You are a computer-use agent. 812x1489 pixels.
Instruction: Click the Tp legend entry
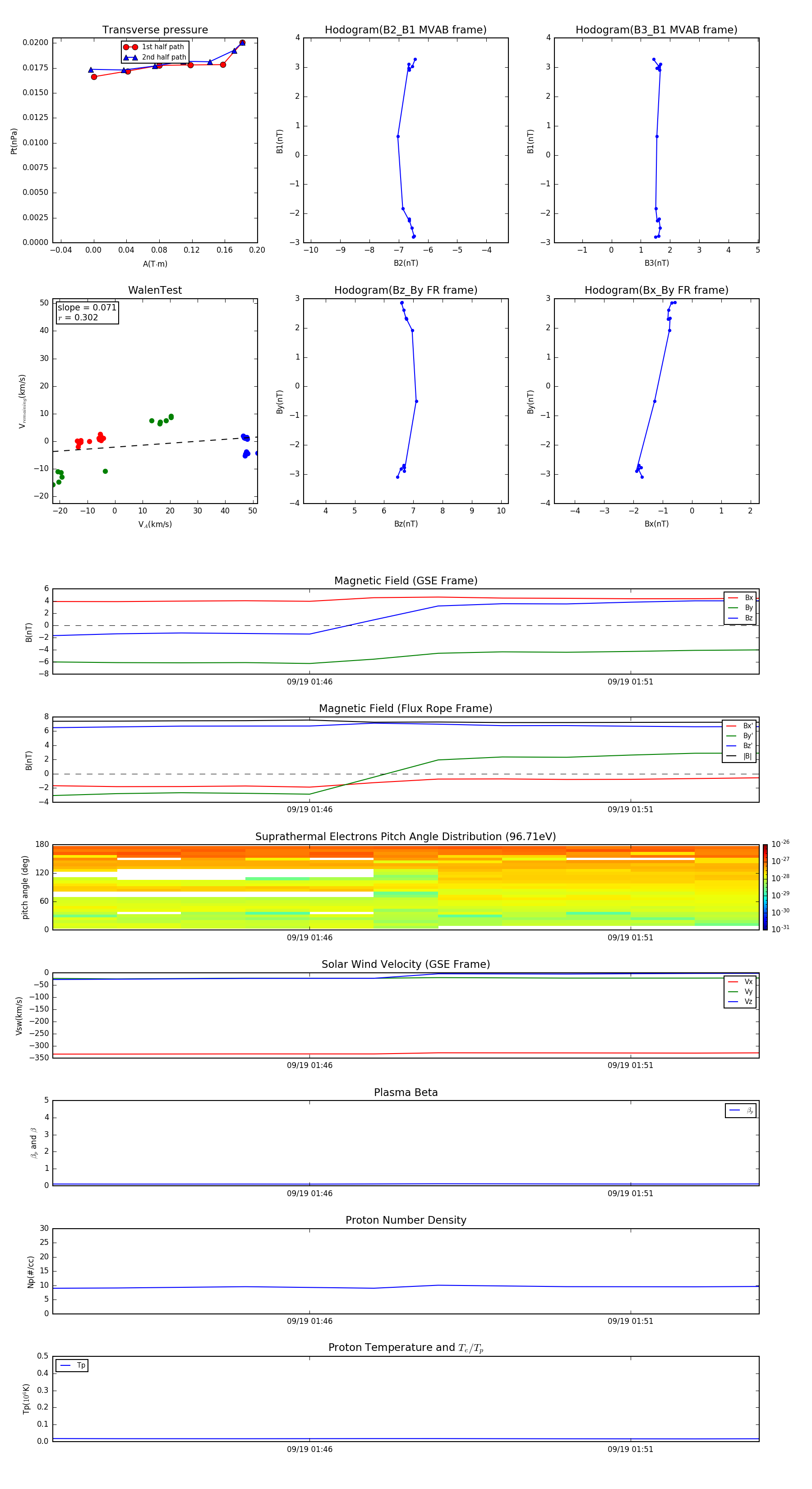(72, 1365)
